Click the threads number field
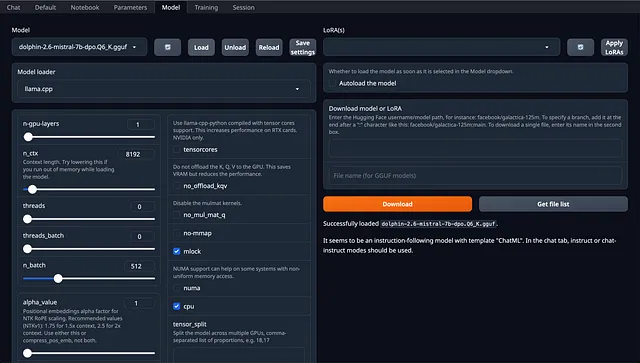The width and height of the screenshot is (640, 363). coord(143,206)
